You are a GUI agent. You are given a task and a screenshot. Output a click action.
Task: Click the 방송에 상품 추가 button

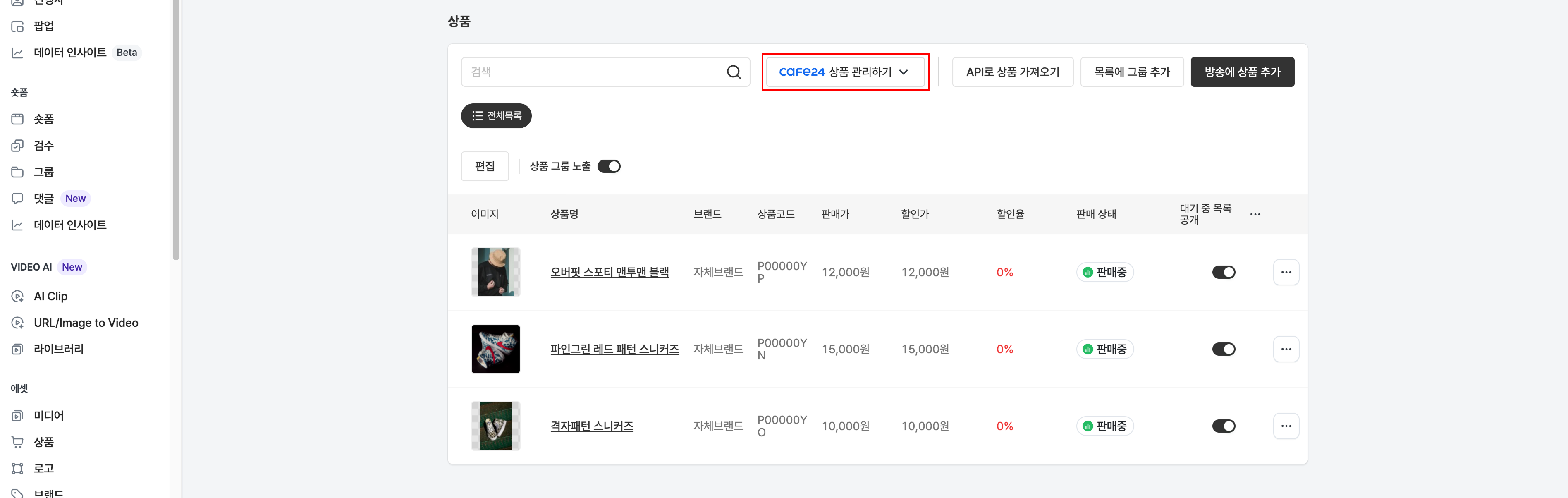coord(1242,72)
